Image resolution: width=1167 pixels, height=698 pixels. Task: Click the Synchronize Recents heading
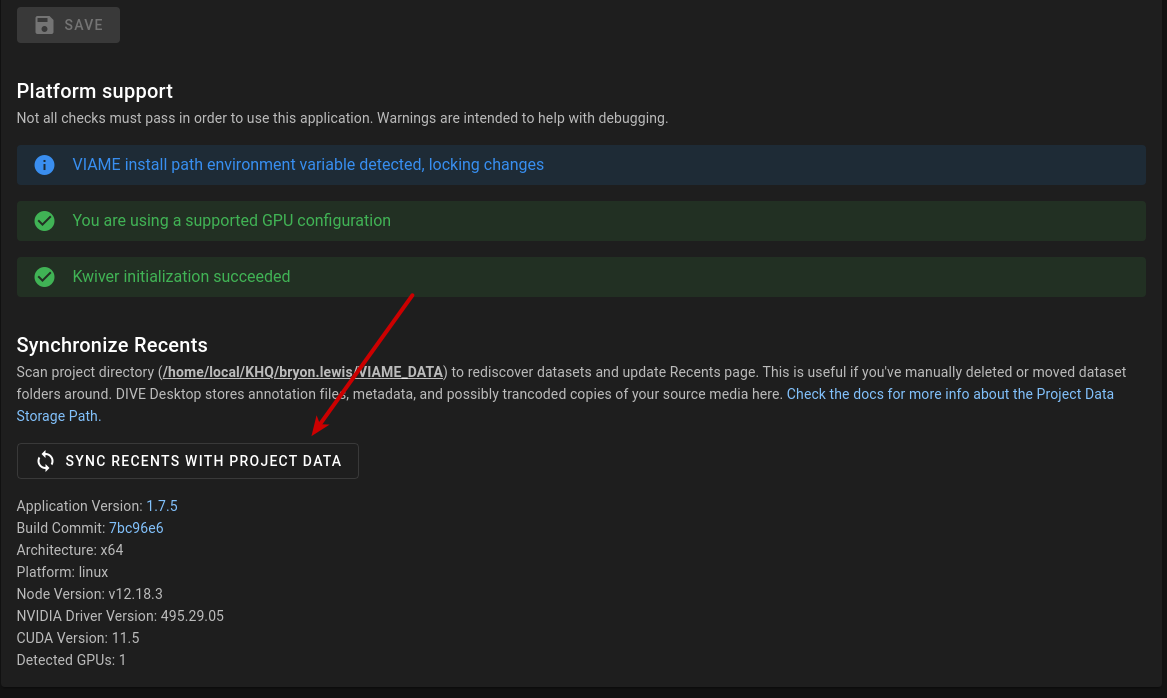pos(112,345)
